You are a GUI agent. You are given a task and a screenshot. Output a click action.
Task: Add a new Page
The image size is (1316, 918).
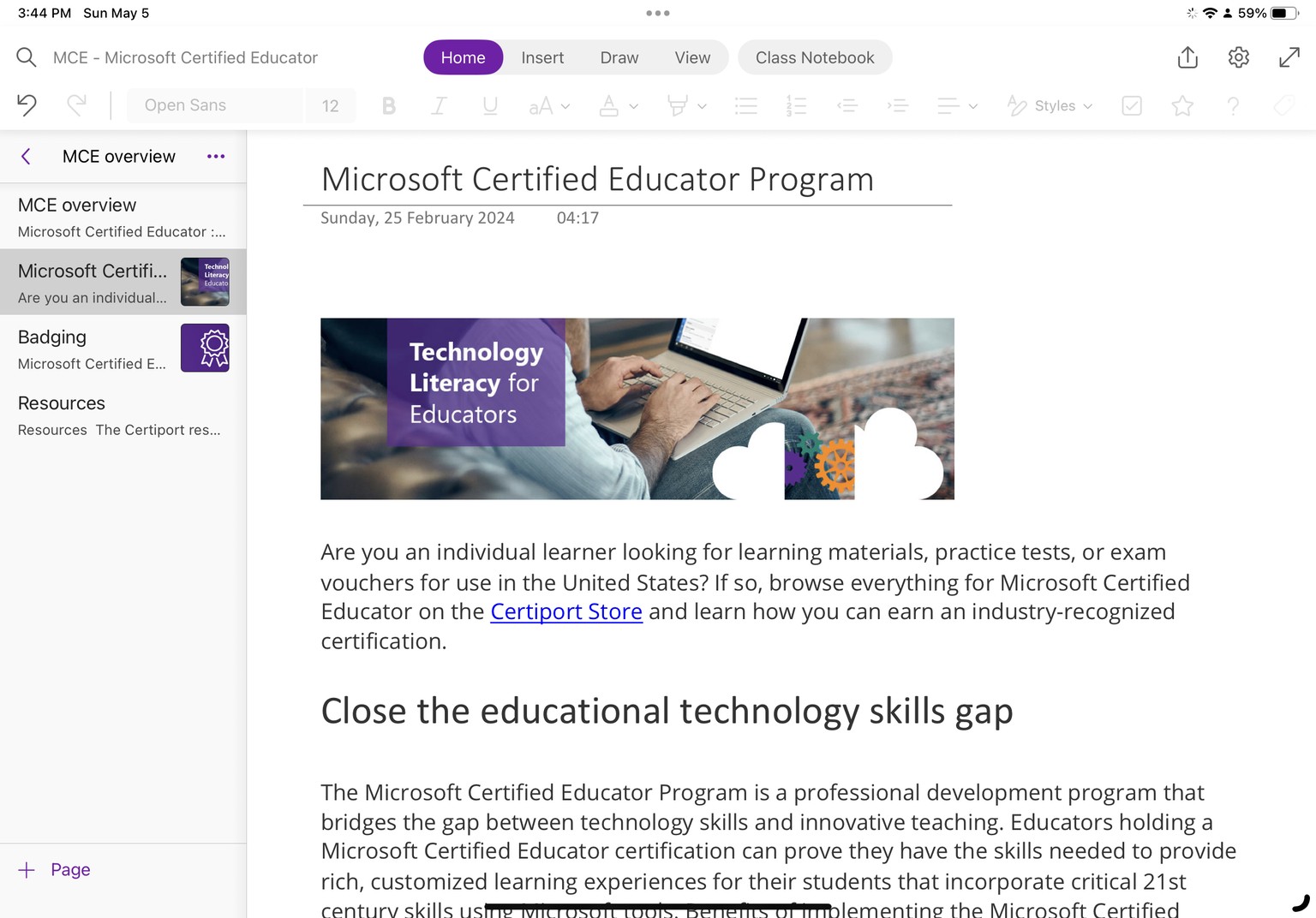[x=54, y=869]
